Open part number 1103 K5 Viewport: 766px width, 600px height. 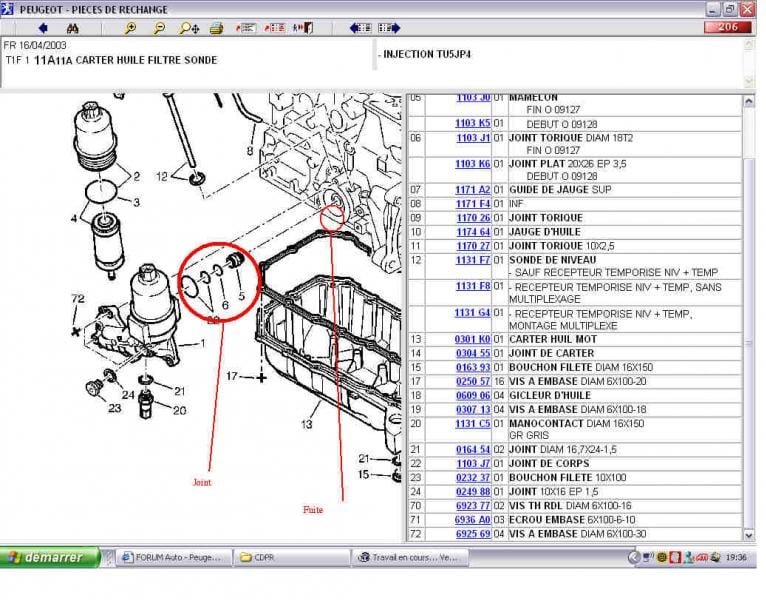472,123
